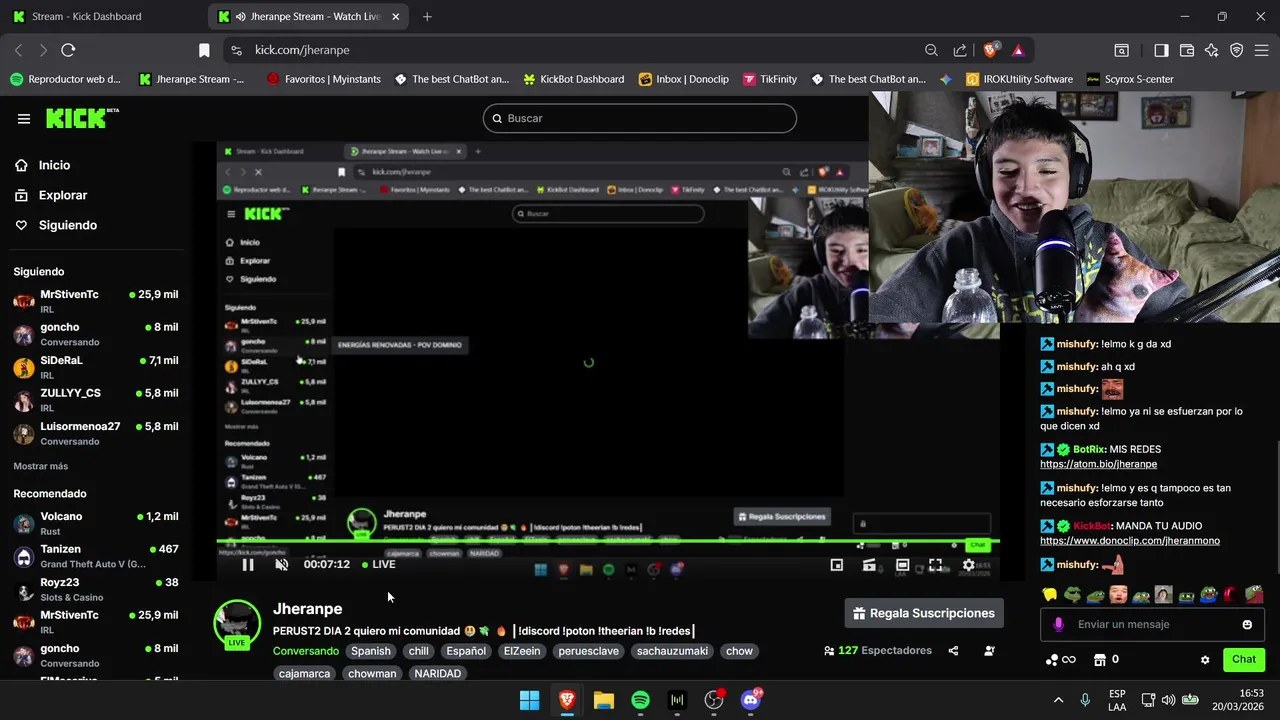Open Discord from the taskbar
The width and height of the screenshot is (1280, 720).
click(x=751, y=700)
